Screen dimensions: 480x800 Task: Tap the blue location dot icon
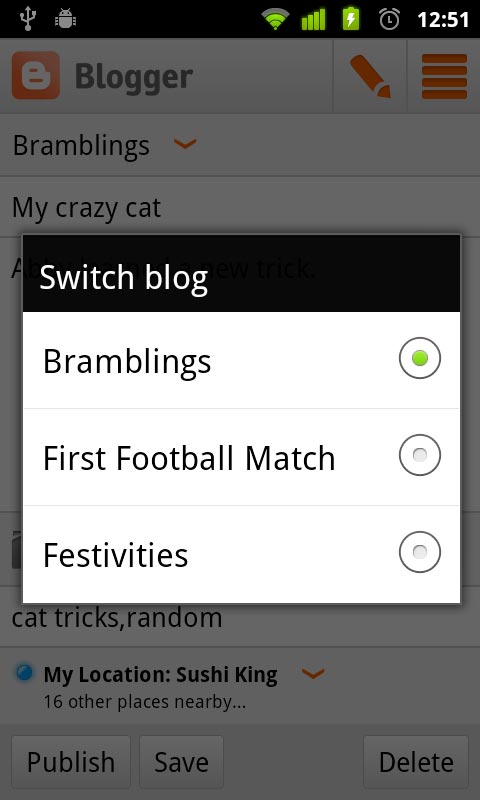click(24, 673)
